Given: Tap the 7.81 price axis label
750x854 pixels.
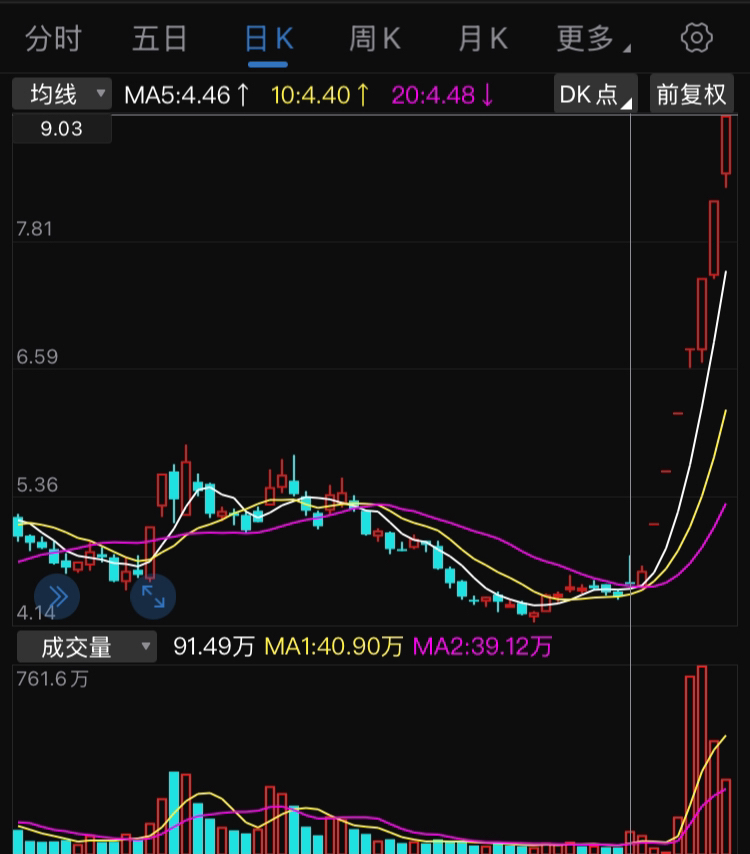Looking at the screenshot, I should tap(34, 229).
